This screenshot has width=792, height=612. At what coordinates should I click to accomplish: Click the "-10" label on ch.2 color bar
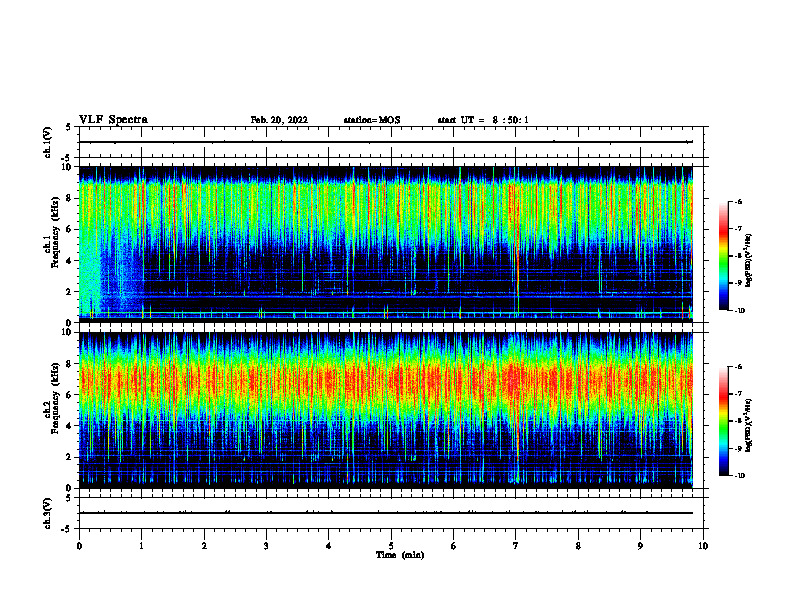coord(739,476)
